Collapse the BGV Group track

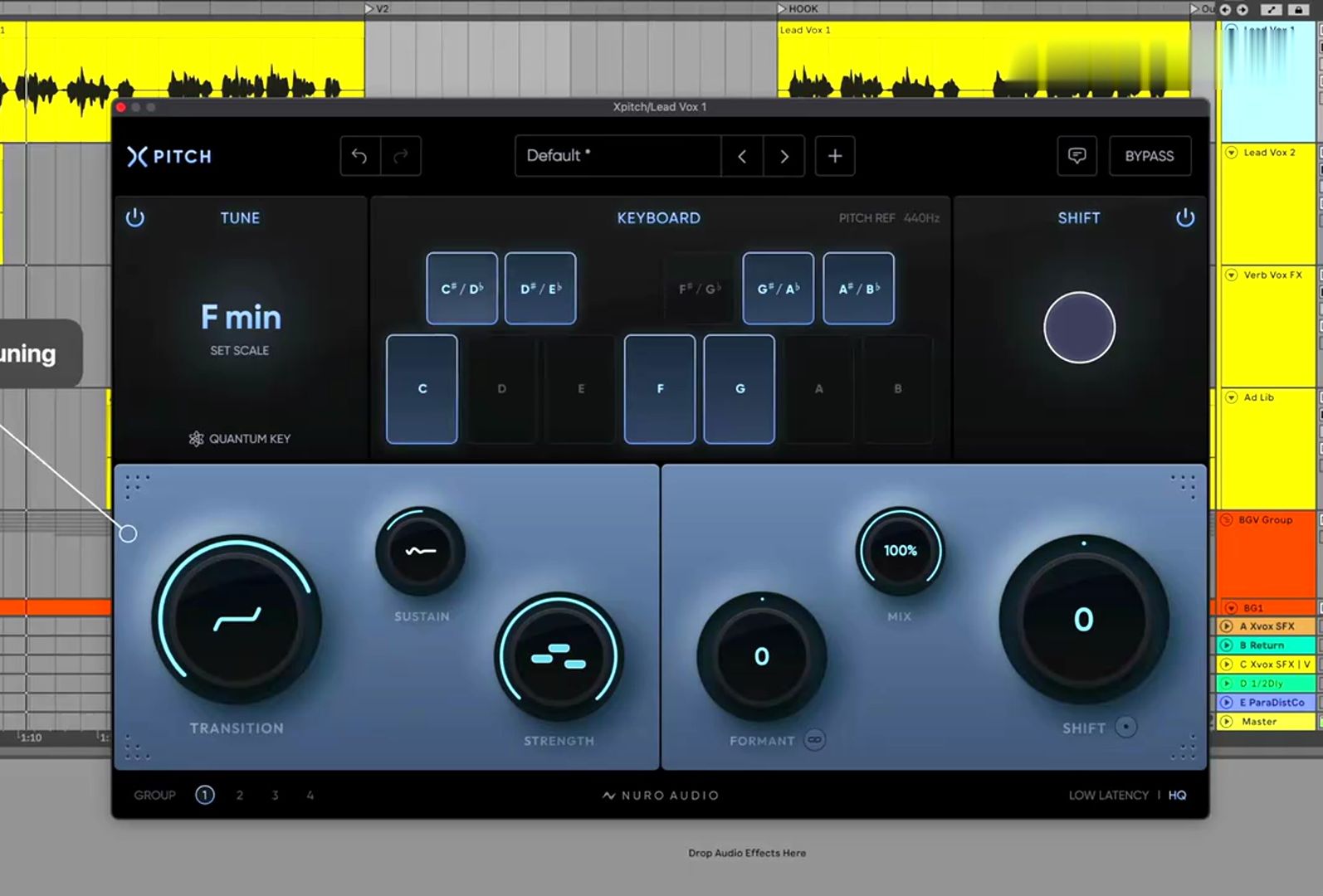coord(1227,520)
